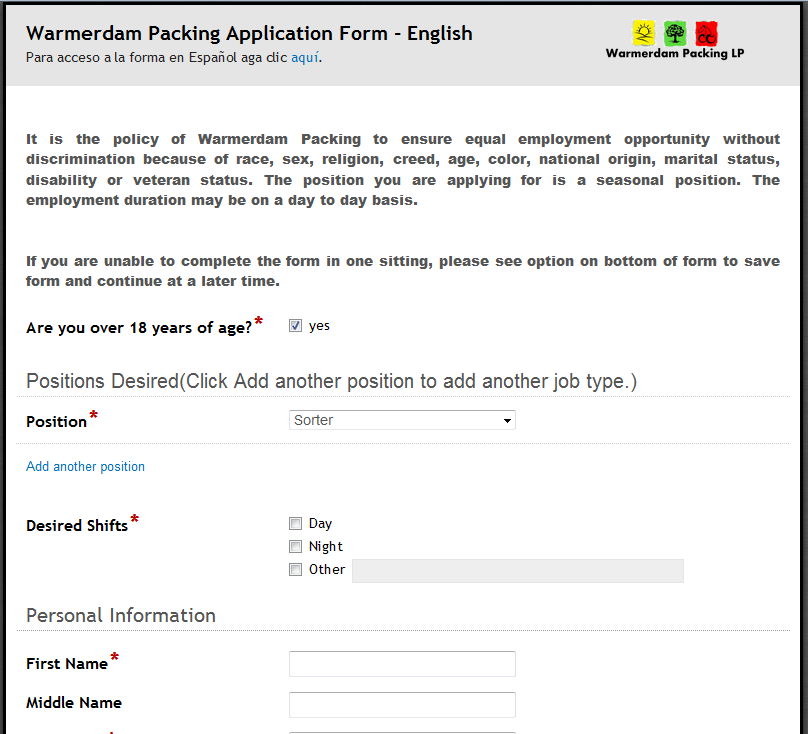808x734 pixels.
Task: Click the Desired Shifts field label
Action: click(77, 526)
